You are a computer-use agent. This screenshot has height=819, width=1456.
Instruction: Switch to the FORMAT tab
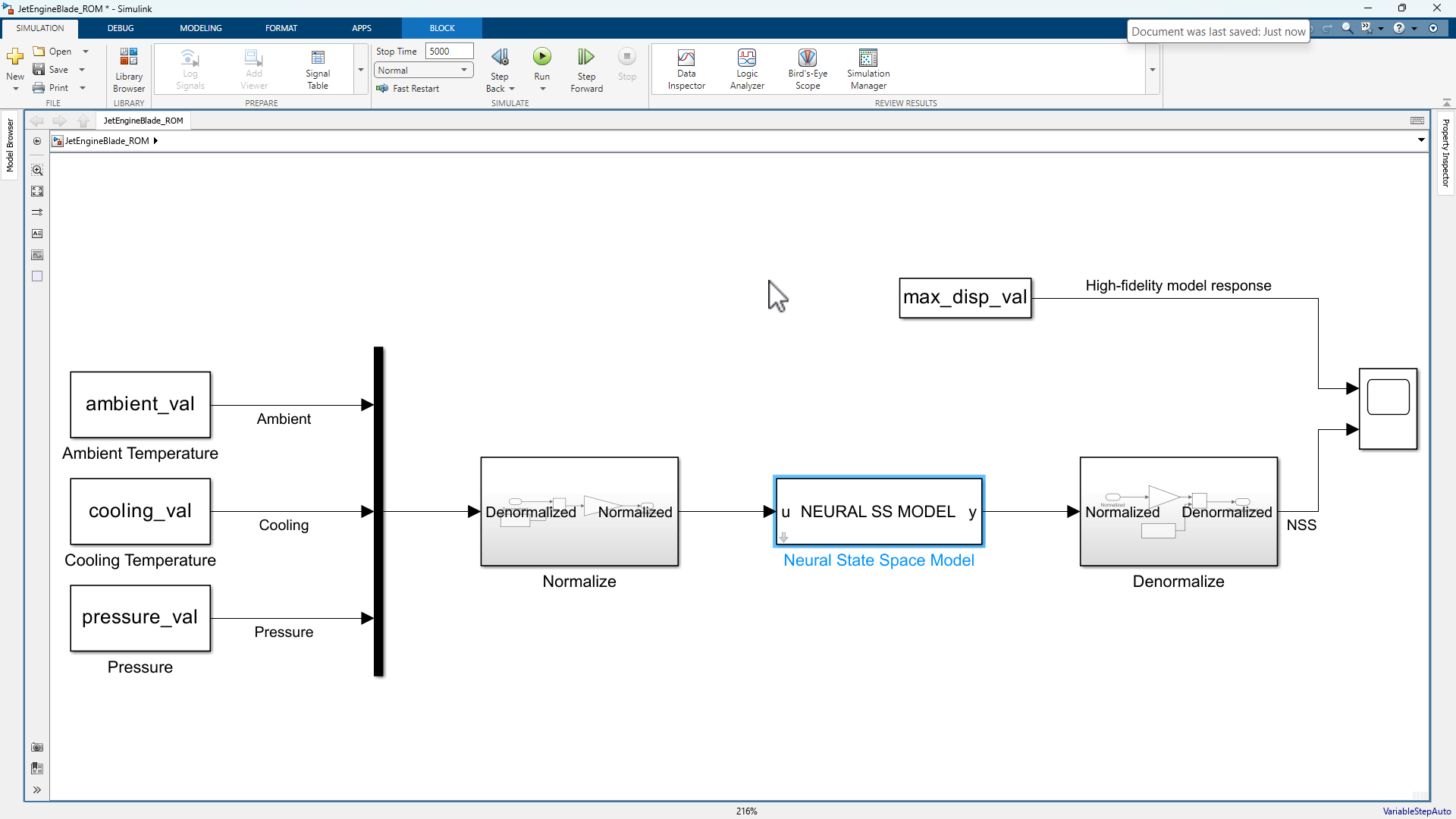[x=281, y=28]
